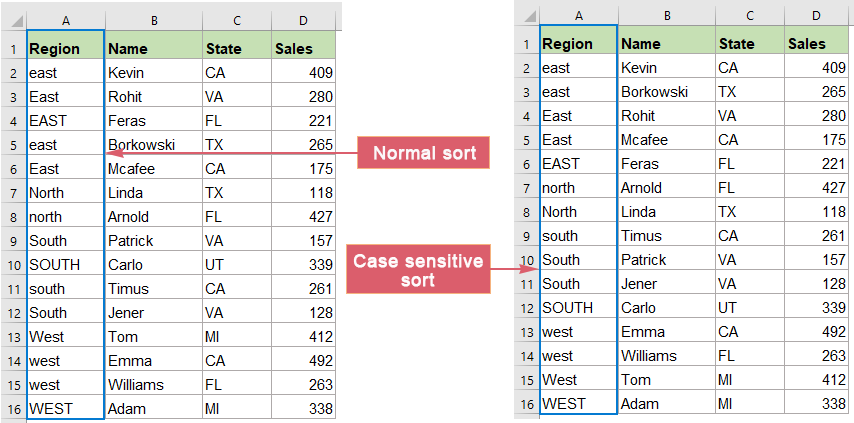
Task: Click the Adam cell in right table
Action: 665,404
